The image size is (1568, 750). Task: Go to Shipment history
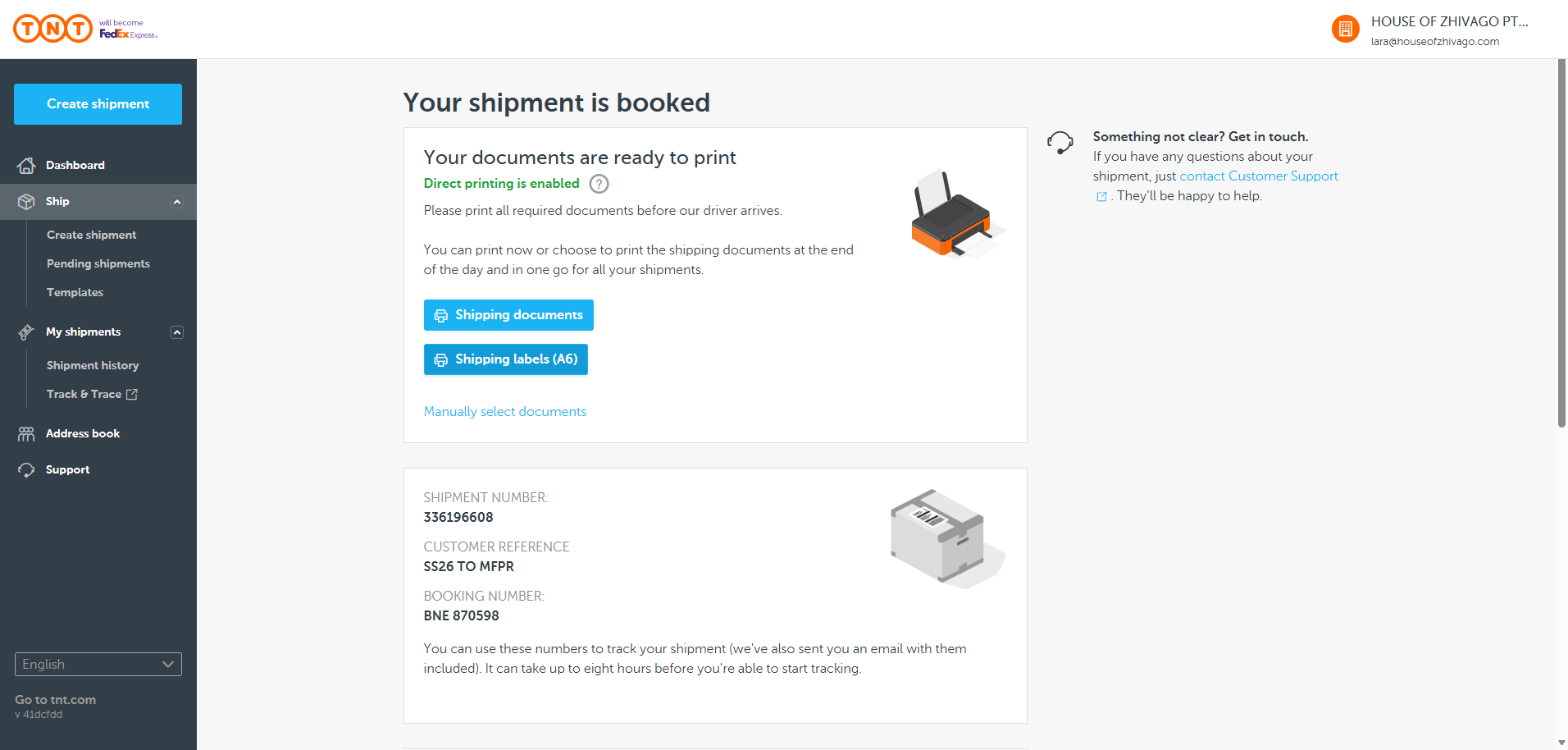93,365
